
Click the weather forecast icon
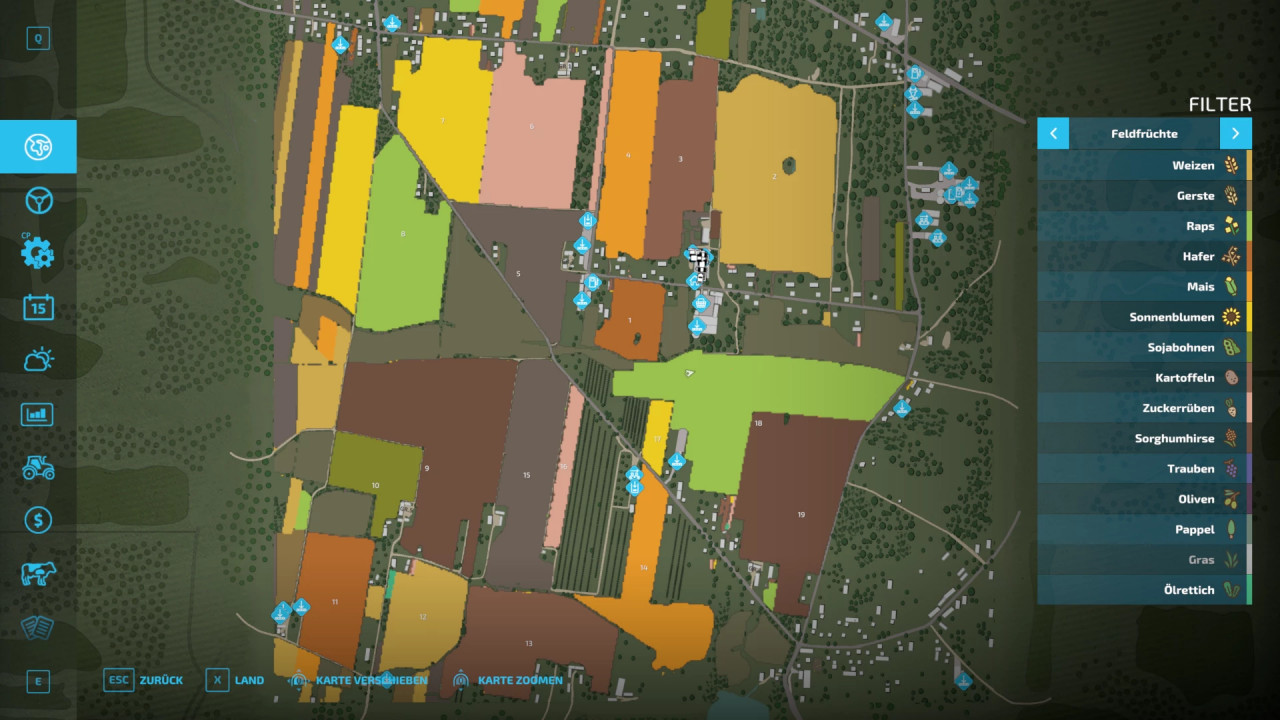pos(38,360)
